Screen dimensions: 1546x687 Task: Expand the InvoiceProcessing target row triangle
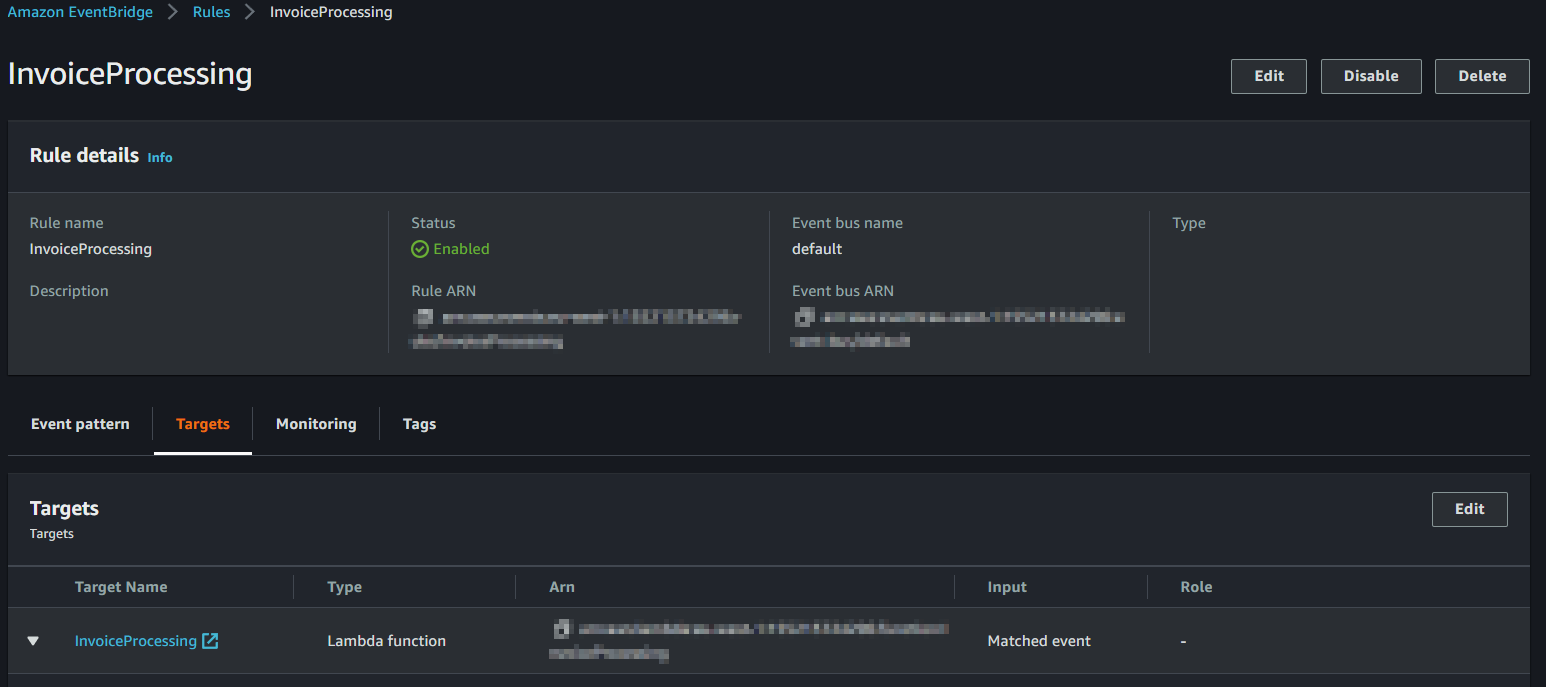33,641
